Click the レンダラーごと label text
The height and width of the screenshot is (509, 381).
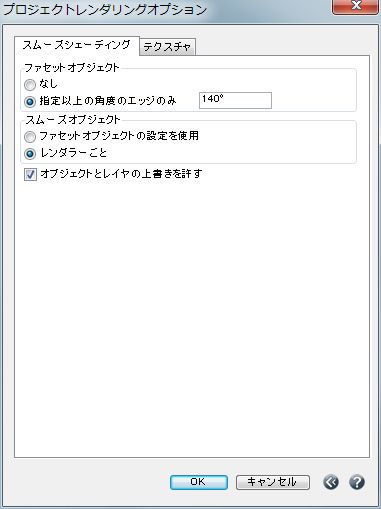(73, 153)
